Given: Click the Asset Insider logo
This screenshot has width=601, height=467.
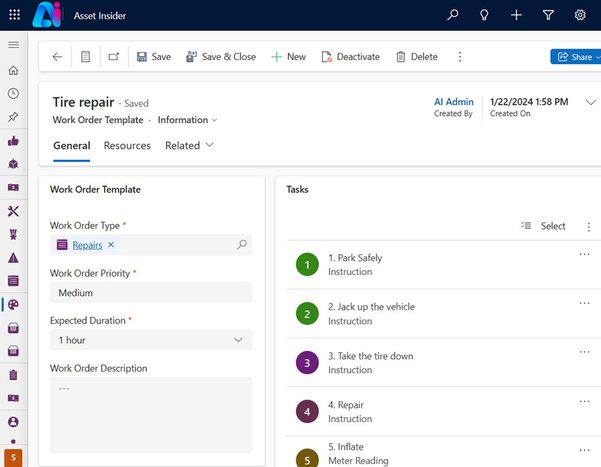Looking at the screenshot, I should [x=47, y=15].
